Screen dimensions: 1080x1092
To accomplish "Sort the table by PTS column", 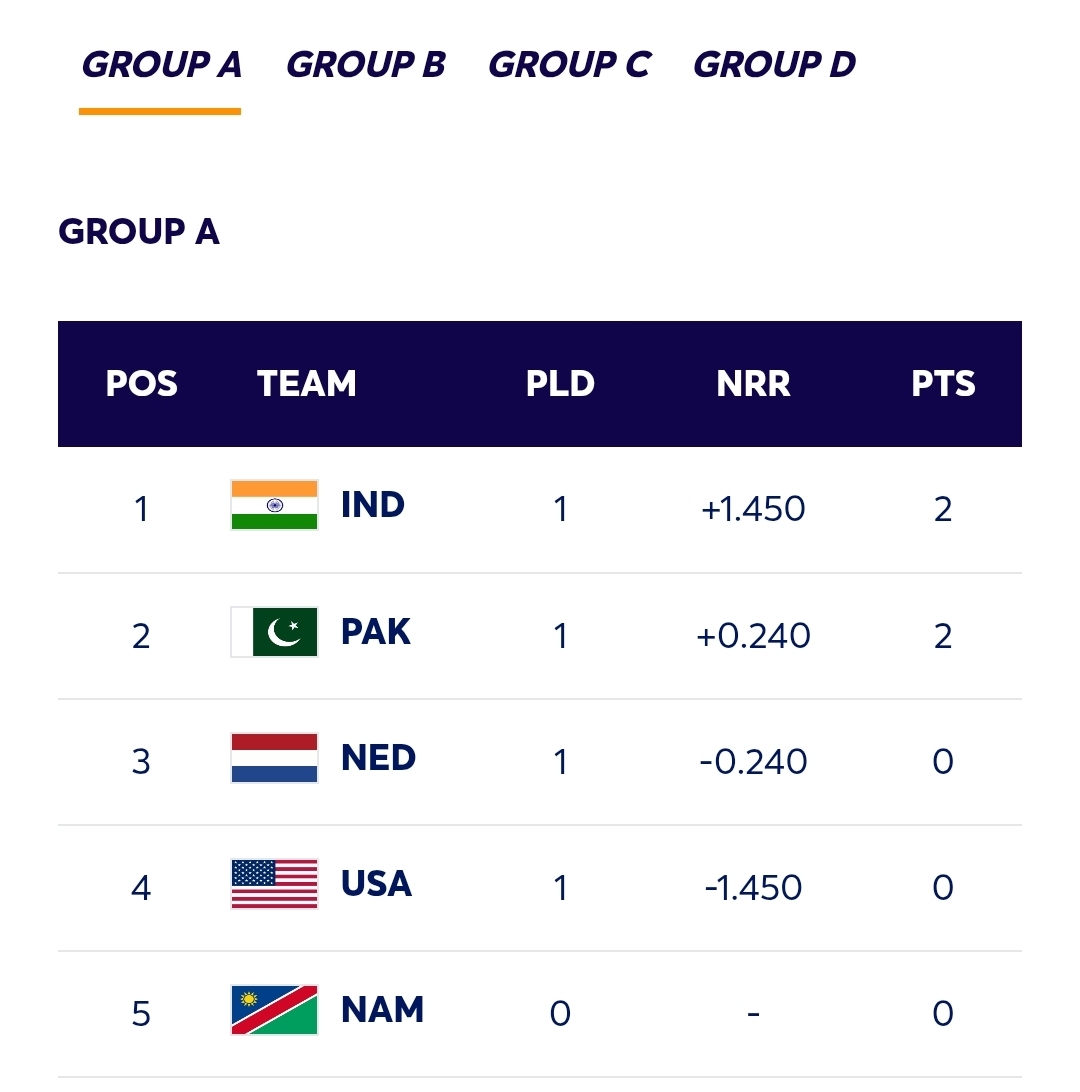I will [x=943, y=383].
